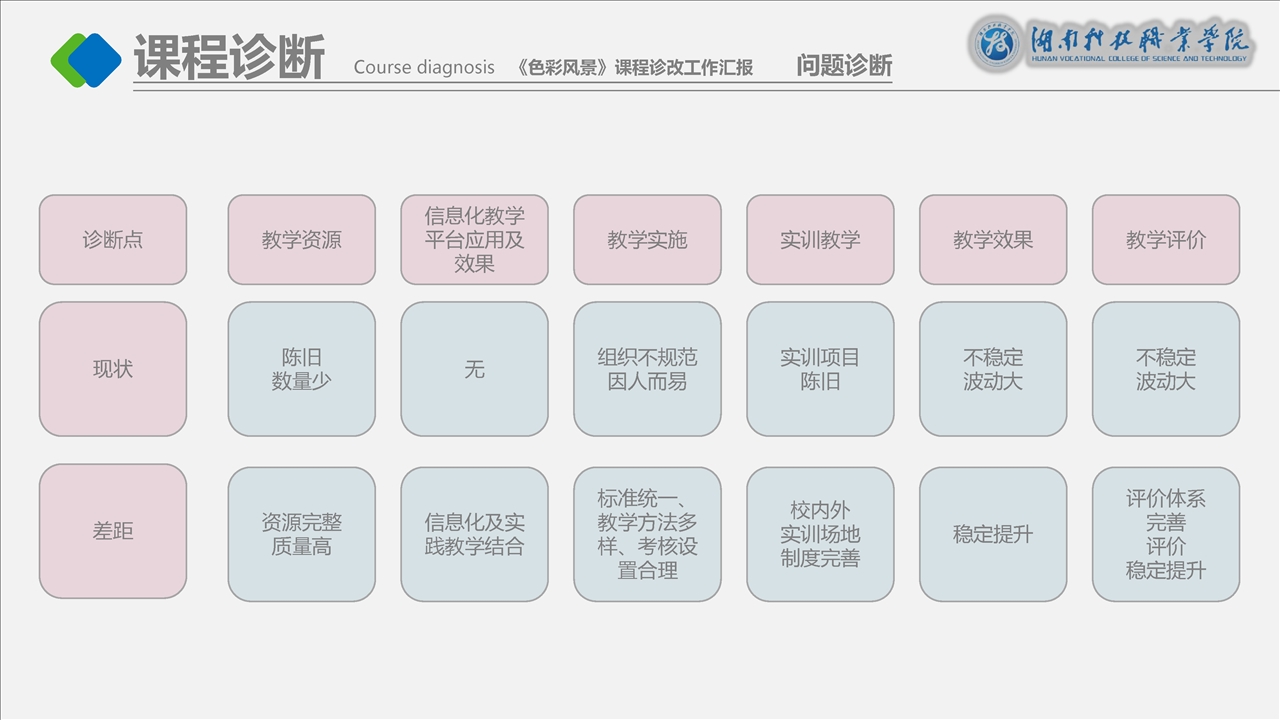Image resolution: width=1280 pixels, height=720 pixels.
Task: Select the 组织不规范 因人而易 box
Action: tap(647, 369)
